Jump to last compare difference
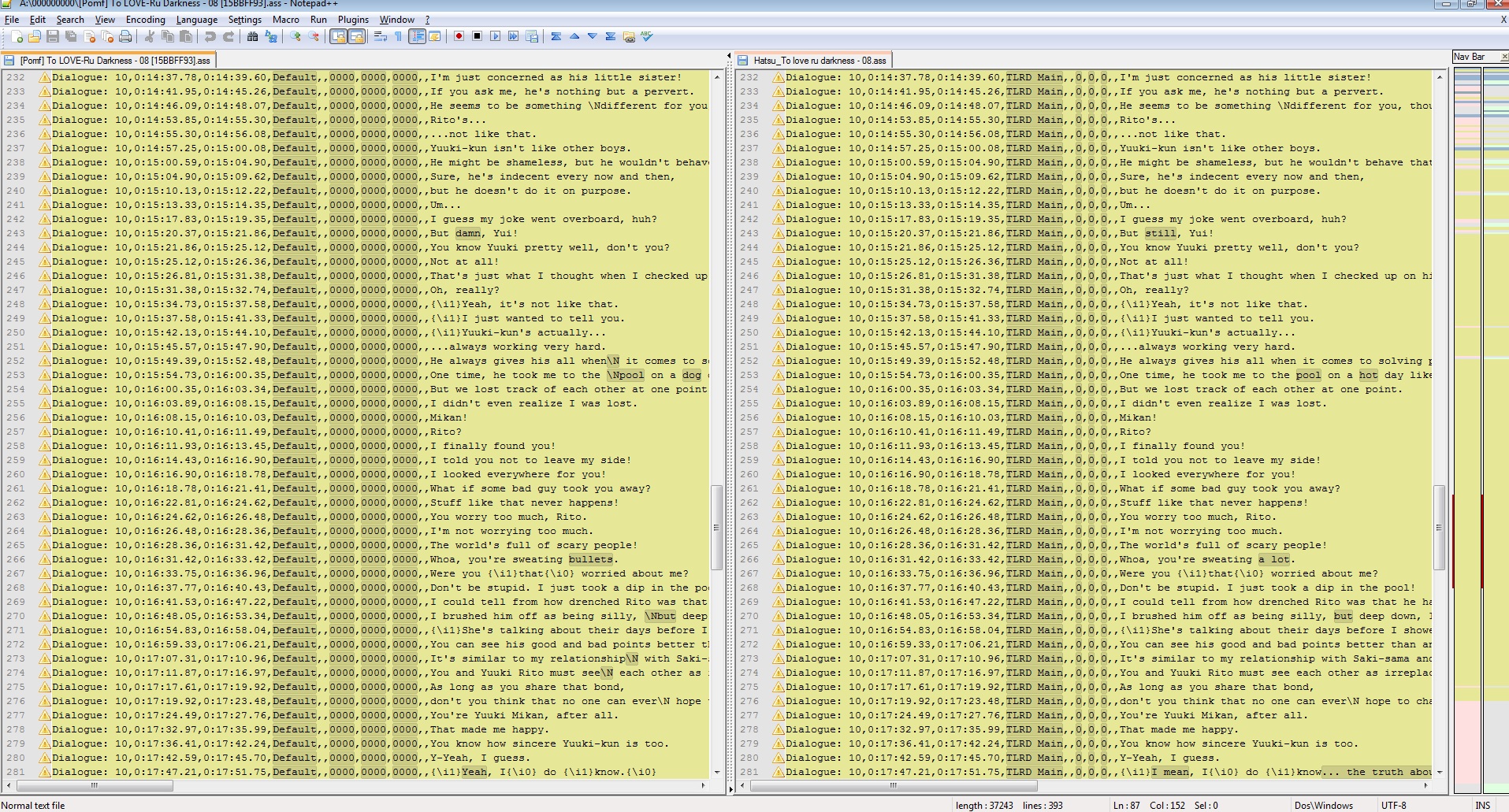The image size is (1509, 812). (610, 36)
